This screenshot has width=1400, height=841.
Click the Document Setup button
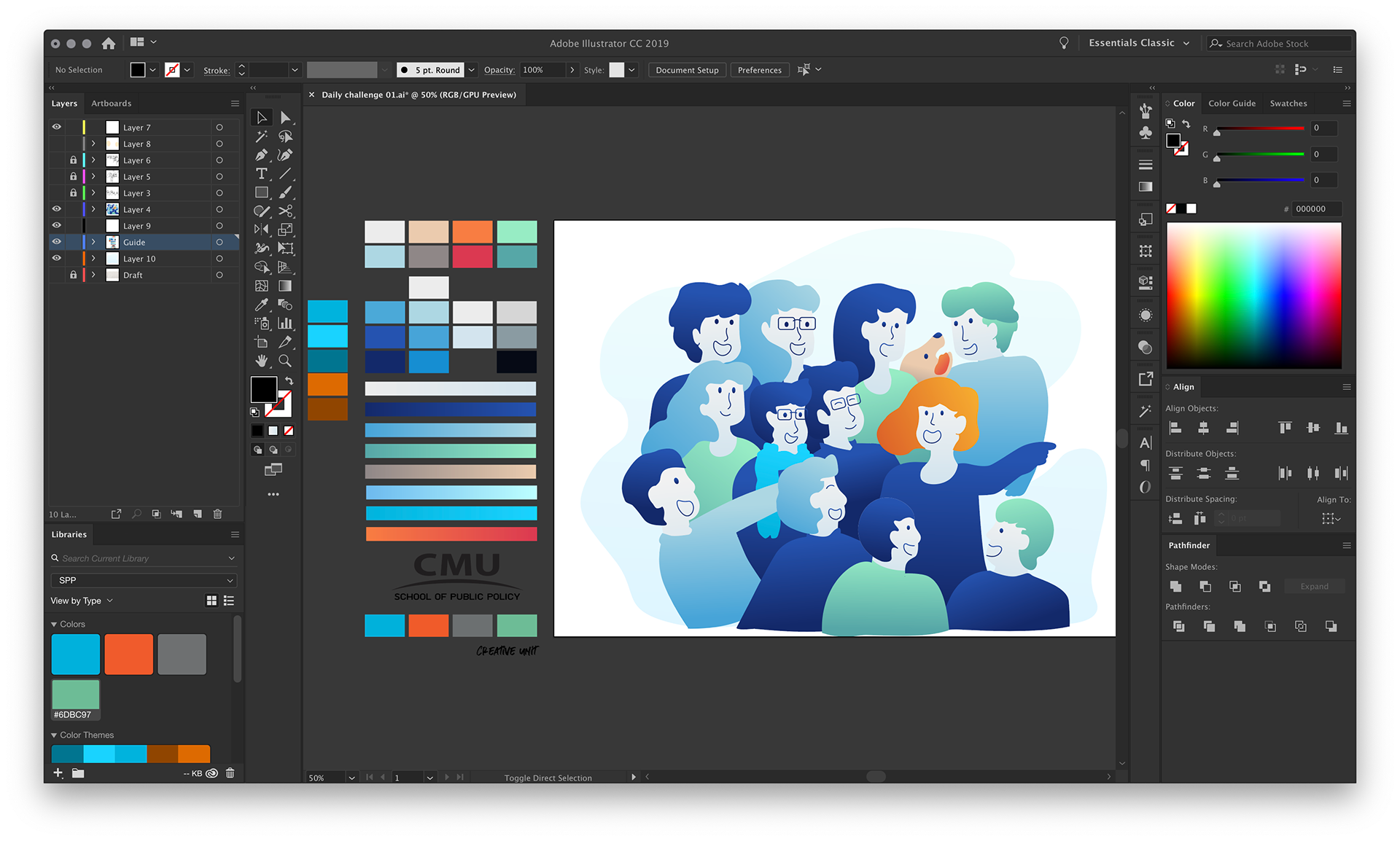click(x=687, y=70)
